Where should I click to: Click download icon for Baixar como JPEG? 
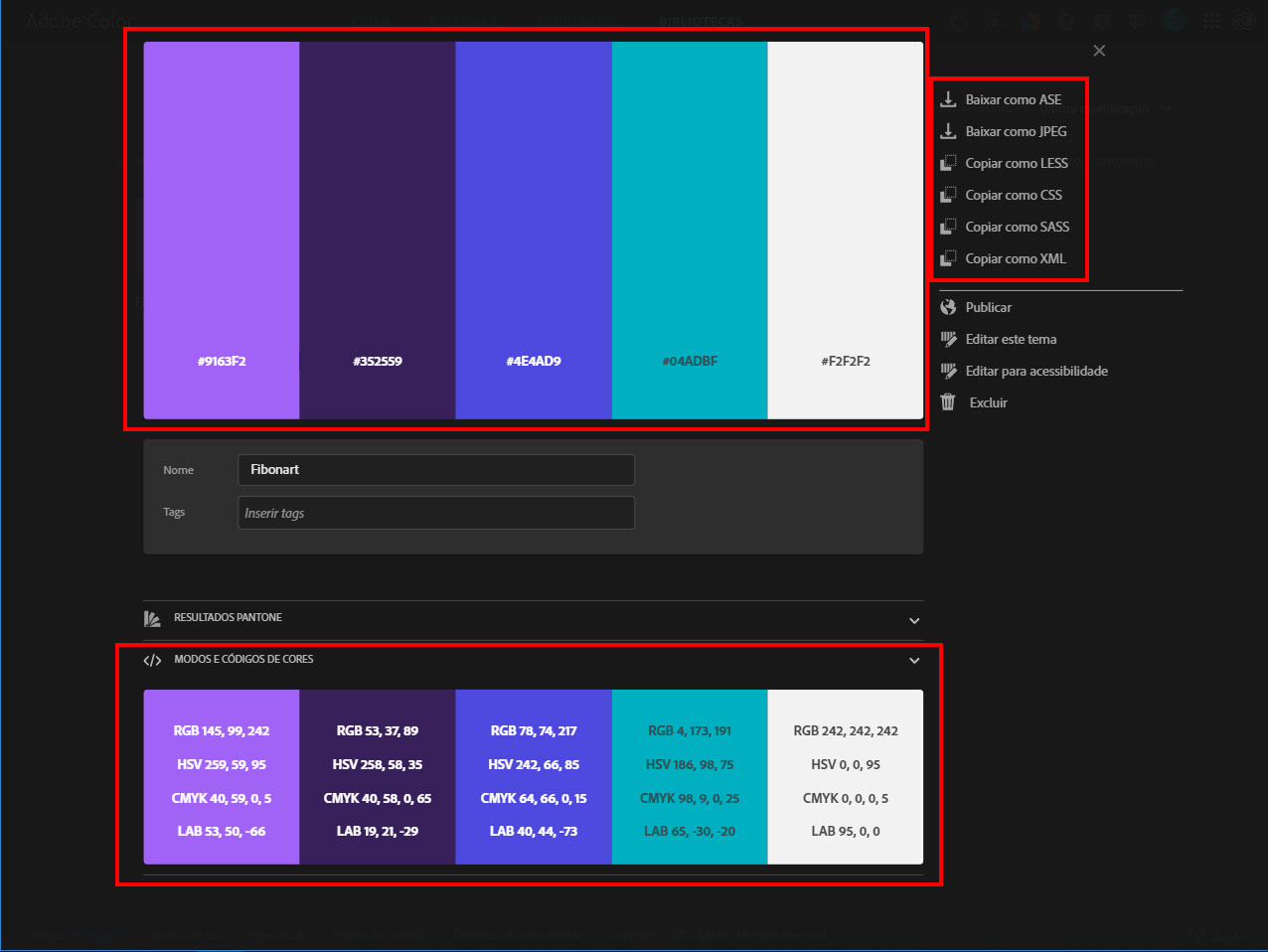948,131
